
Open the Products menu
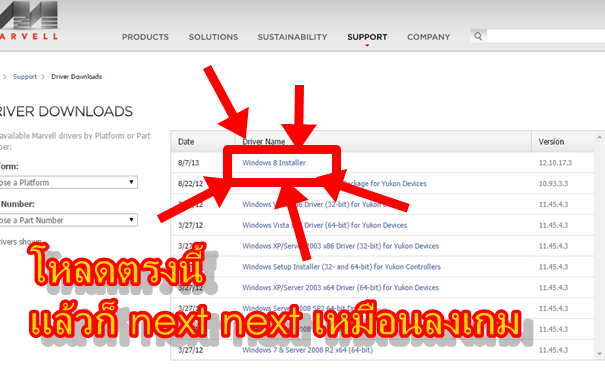145,37
